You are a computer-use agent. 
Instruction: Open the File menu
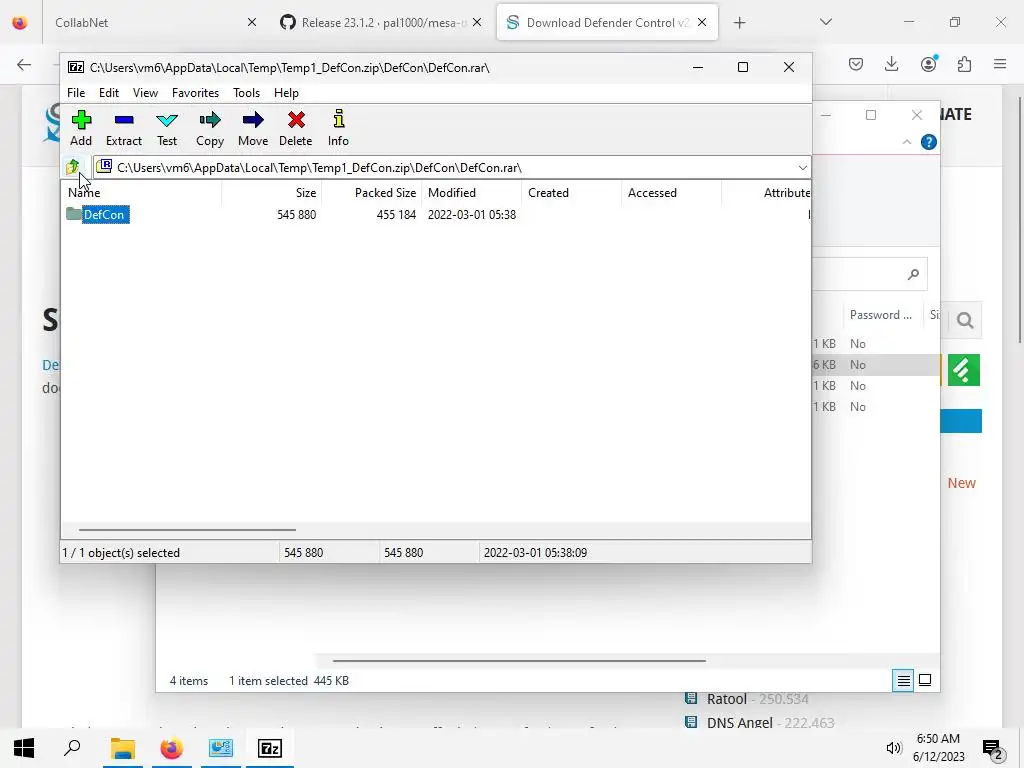76,93
